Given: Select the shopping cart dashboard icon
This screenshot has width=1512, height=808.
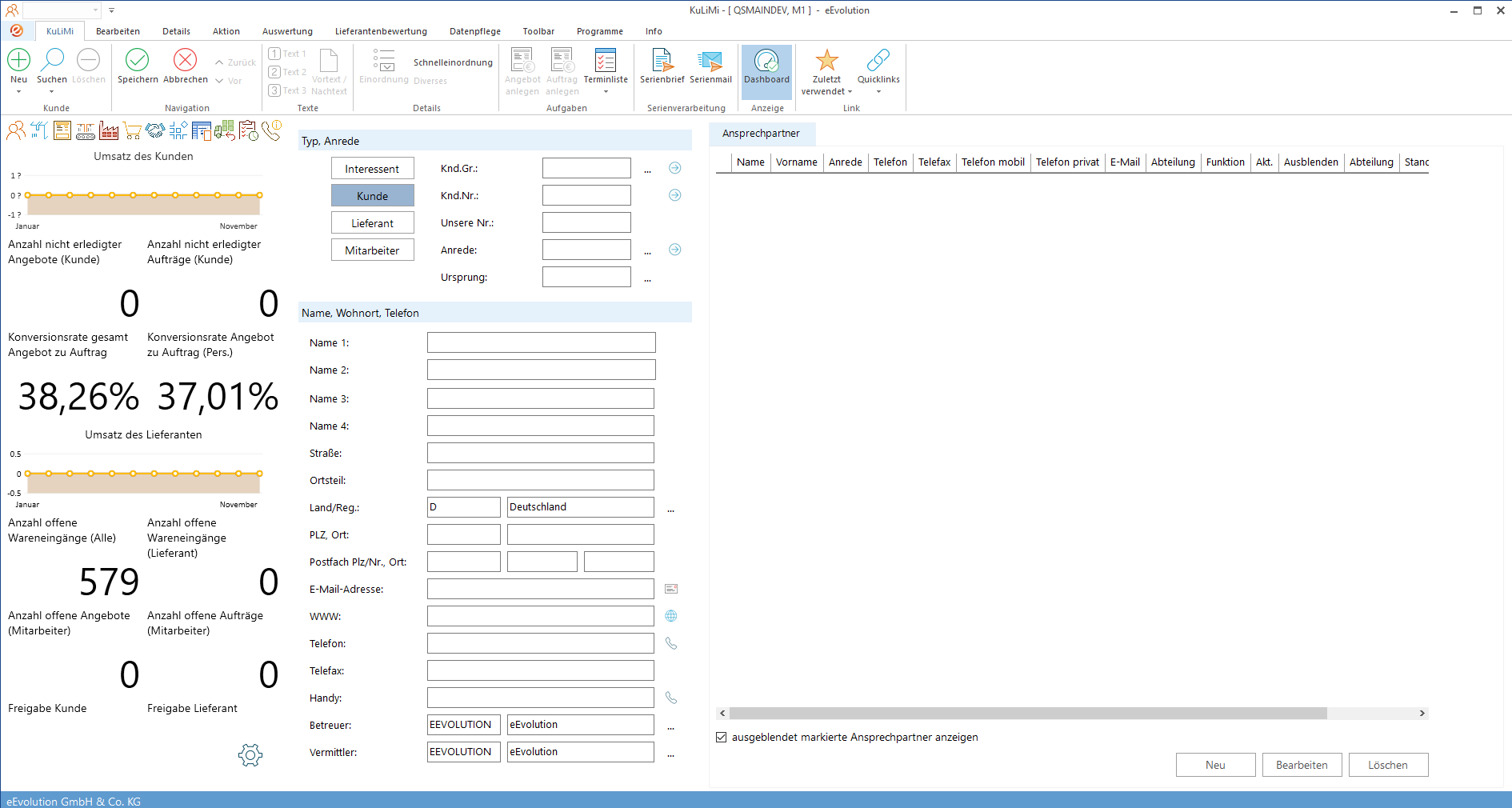Looking at the screenshot, I should click(132, 130).
